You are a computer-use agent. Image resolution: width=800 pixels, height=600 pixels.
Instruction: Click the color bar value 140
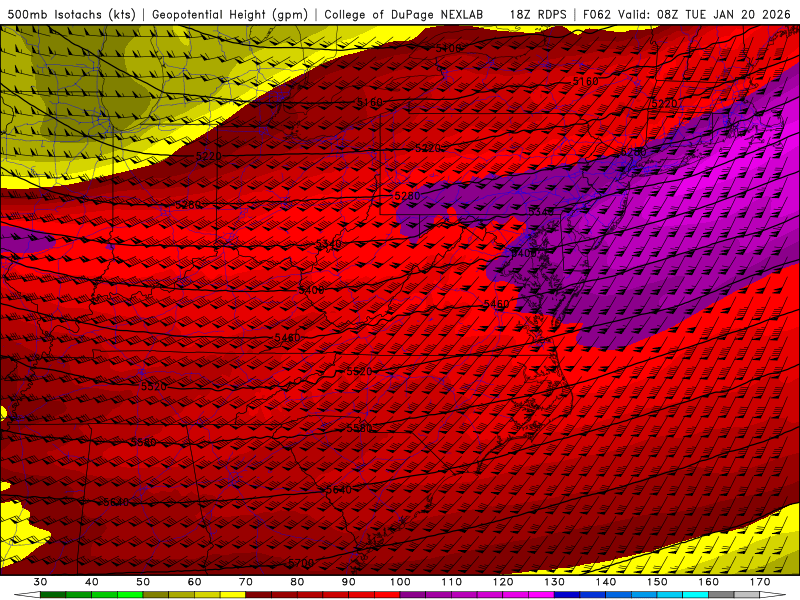click(x=606, y=582)
